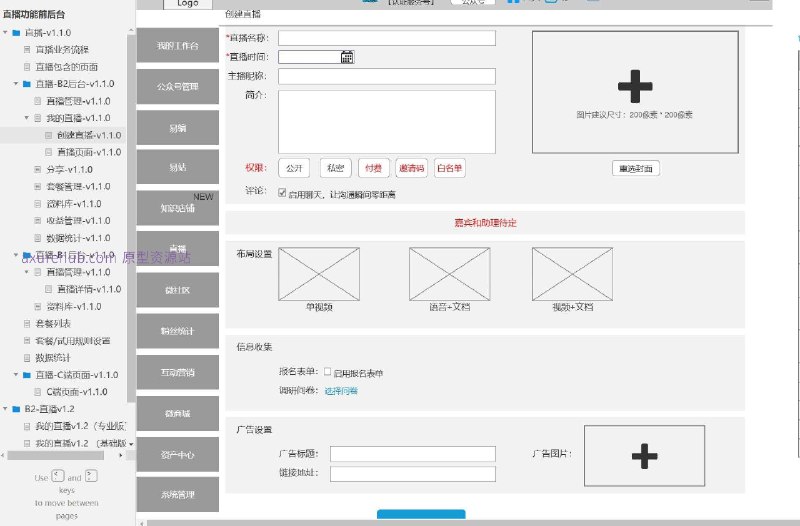Viewport: 800px width, 526px height.
Task: Collapse the B2-直播v1.2 folder arrow
Action: 6,409
